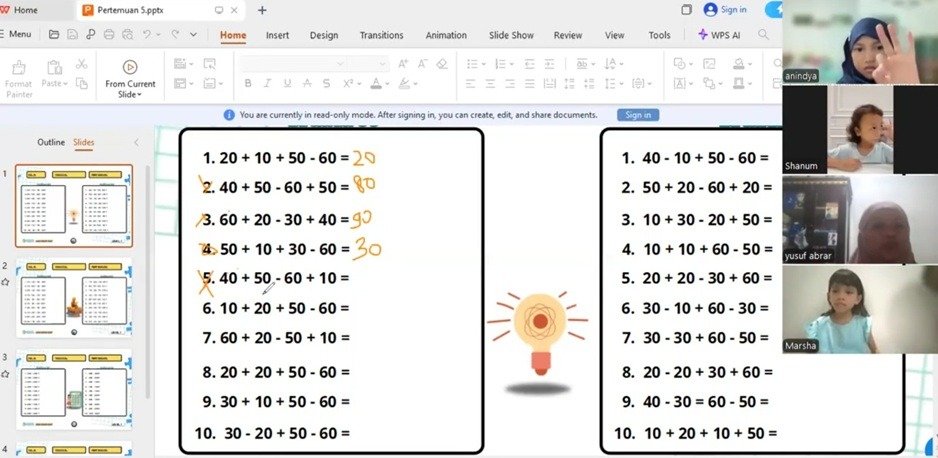The width and height of the screenshot is (938, 458).
Task: Switch to the Transitions ribbon tab
Action: (381, 35)
